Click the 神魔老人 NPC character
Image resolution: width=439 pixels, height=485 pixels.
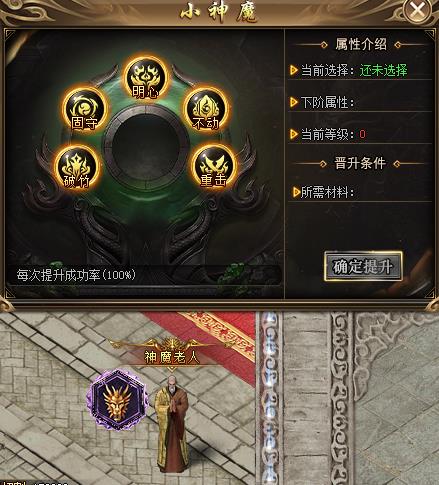point(172,423)
